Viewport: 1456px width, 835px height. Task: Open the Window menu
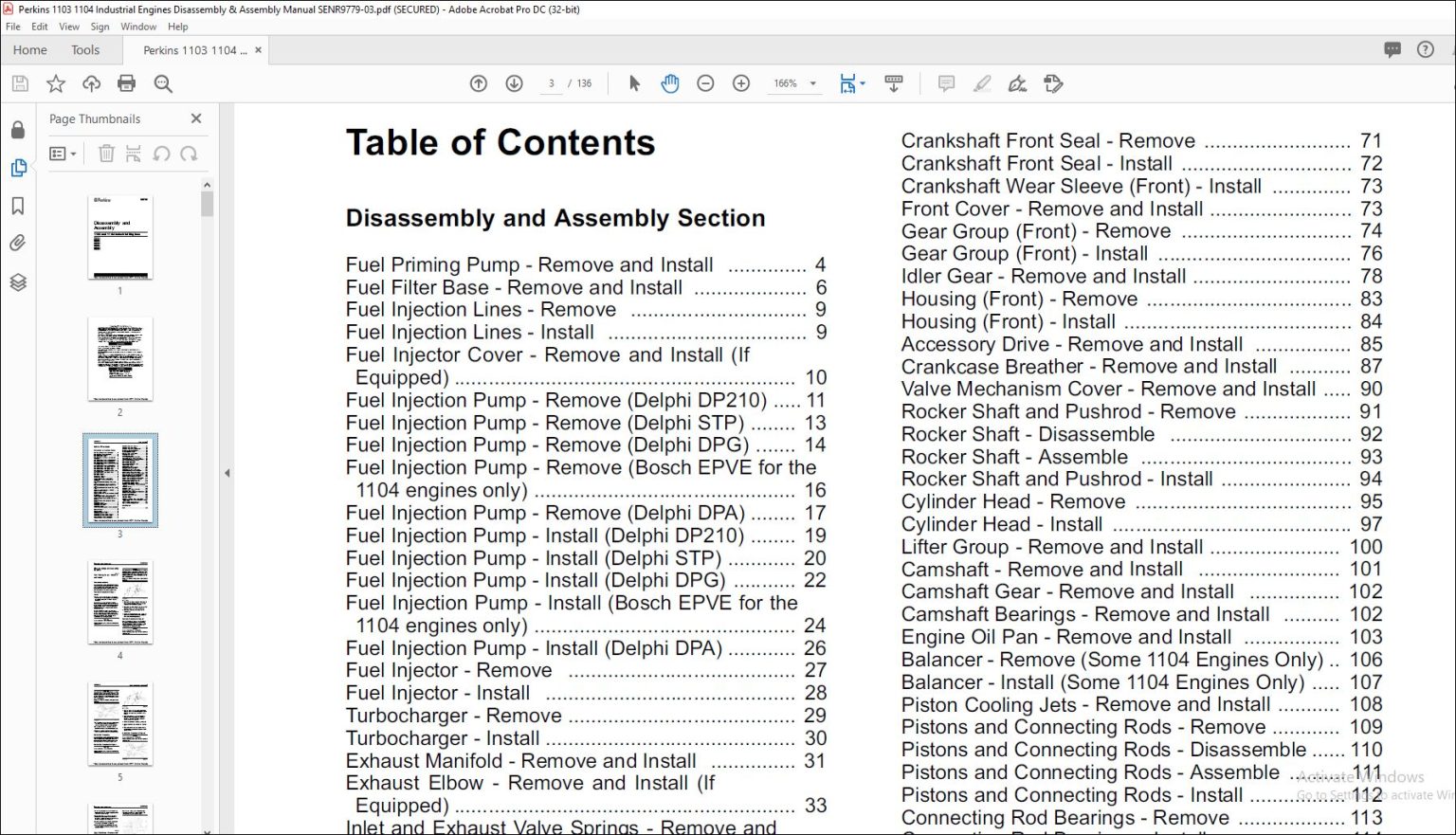(138, 27)
